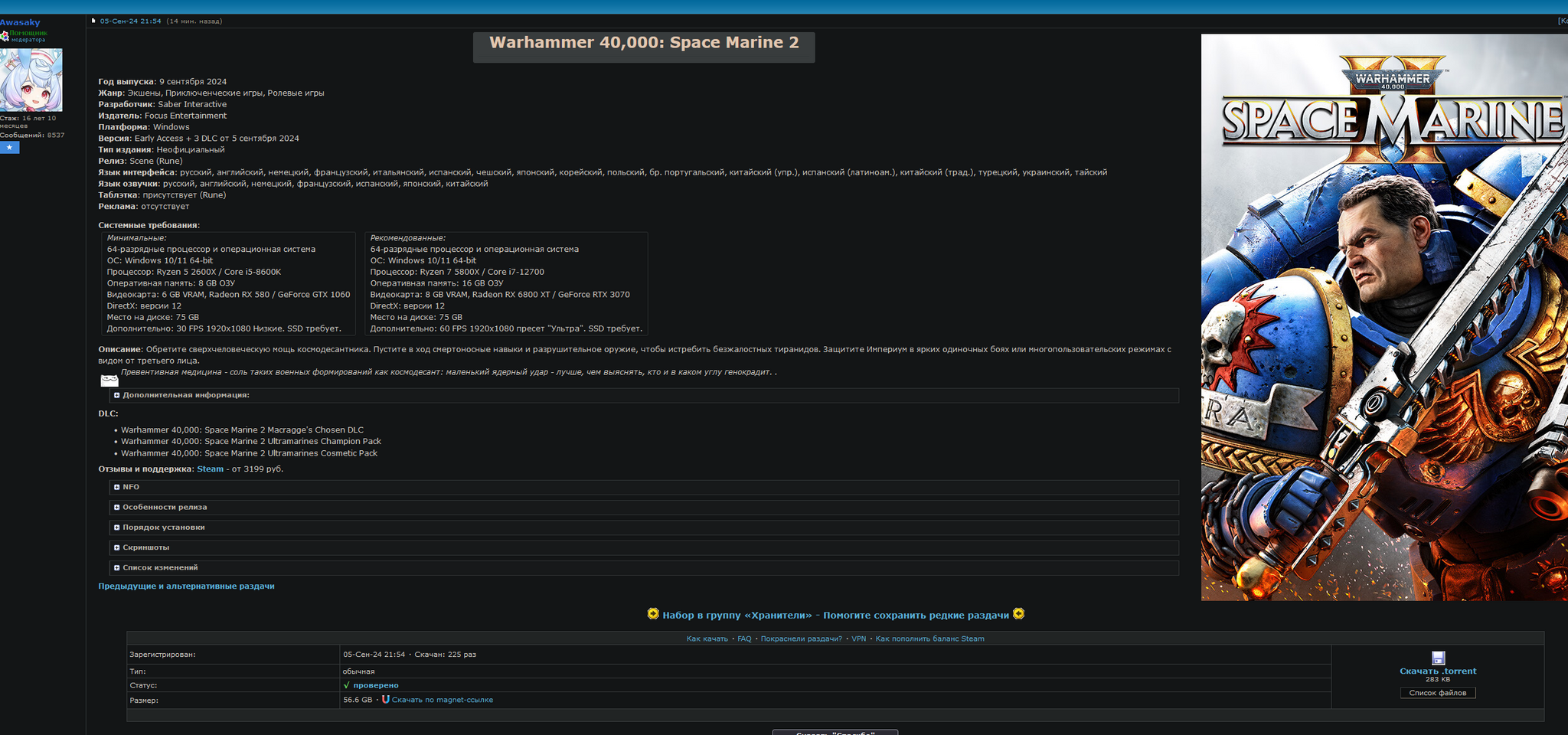Click the Ultramarines Cosmetic Pack list item
The width and height of the screenshot is (1568, 735).
(250, 453)
